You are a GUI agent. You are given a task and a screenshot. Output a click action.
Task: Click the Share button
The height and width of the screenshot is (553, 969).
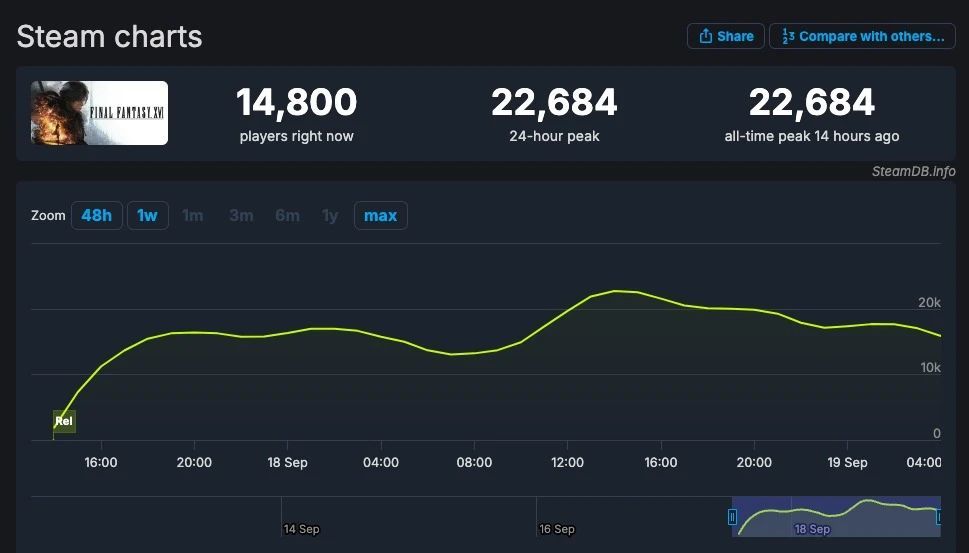tap(726, 36)
